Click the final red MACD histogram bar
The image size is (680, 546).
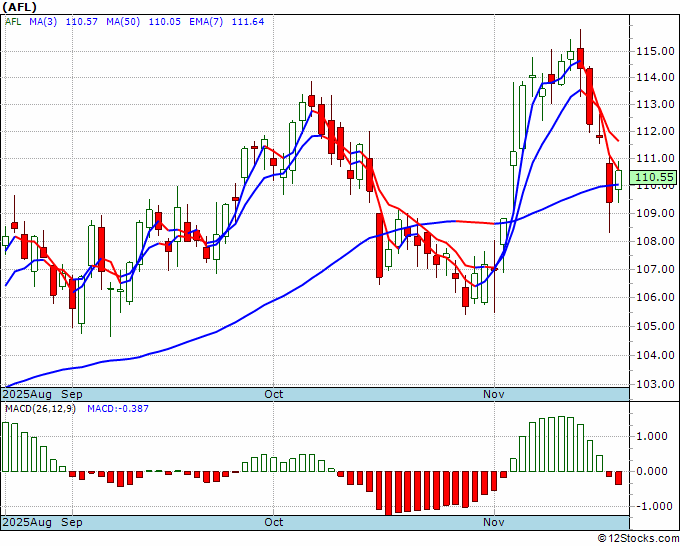click(618, 478)
